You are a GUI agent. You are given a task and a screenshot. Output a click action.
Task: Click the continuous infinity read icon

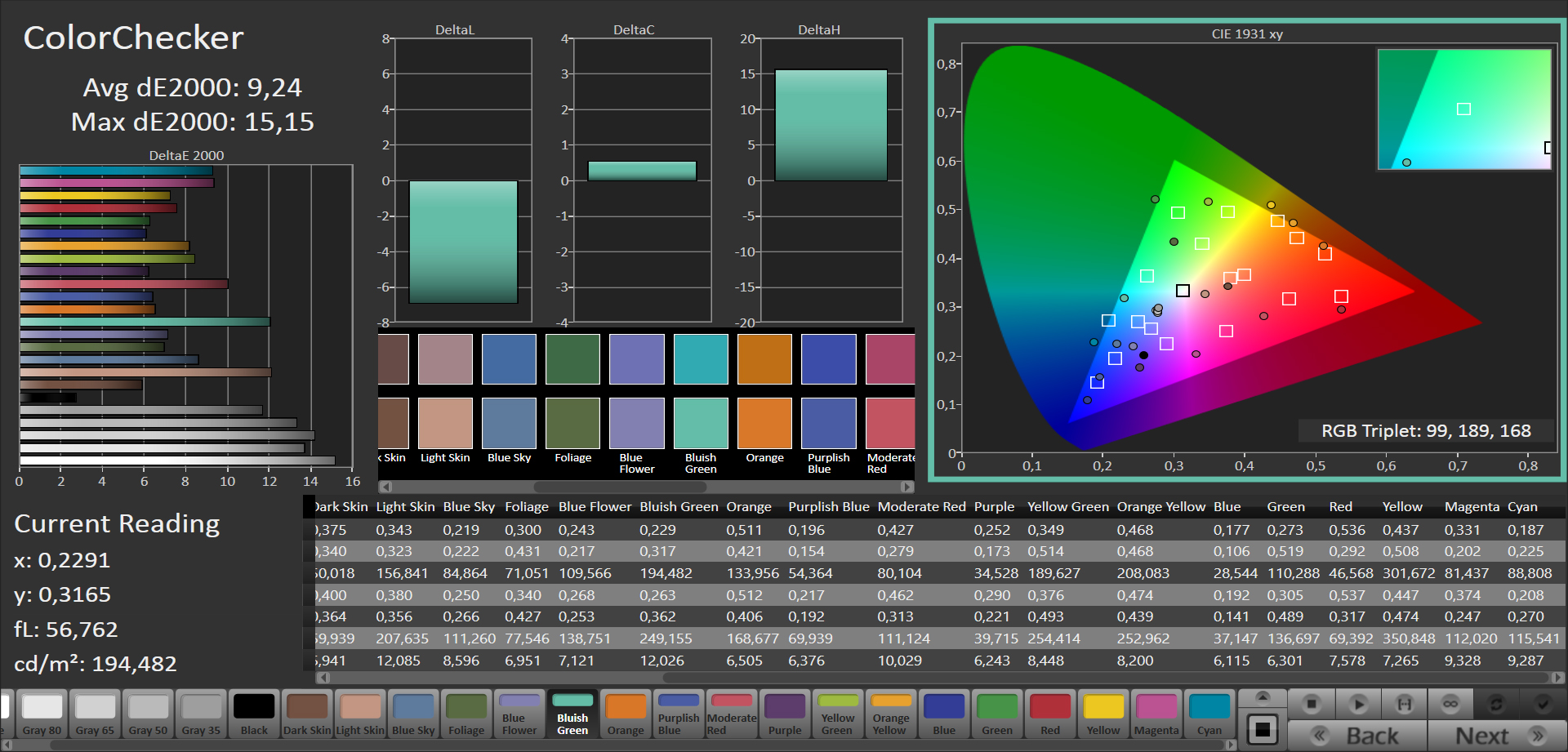1450,704
